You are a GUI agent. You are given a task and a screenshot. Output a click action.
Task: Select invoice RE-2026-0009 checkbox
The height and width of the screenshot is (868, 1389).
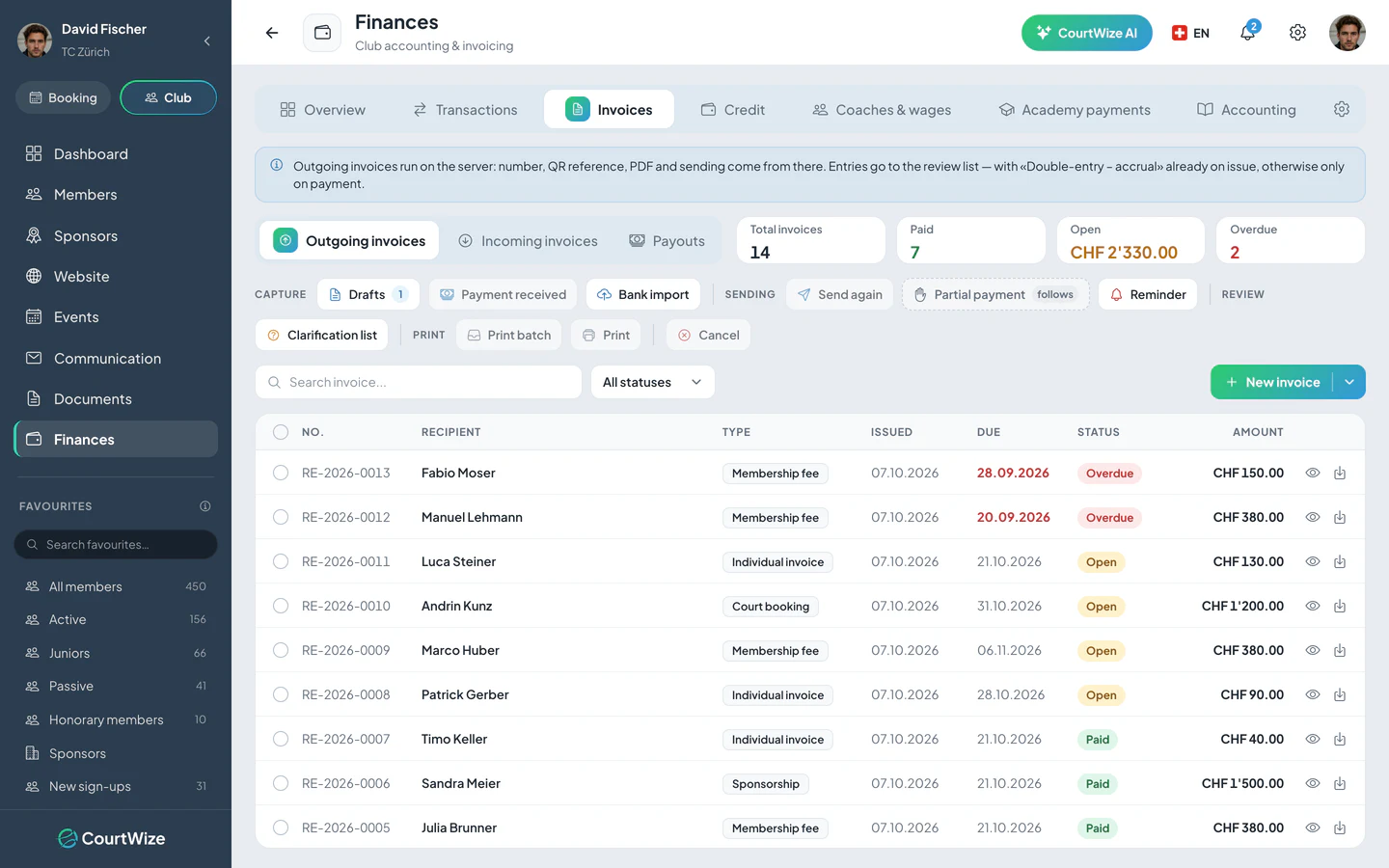point(281,650)
